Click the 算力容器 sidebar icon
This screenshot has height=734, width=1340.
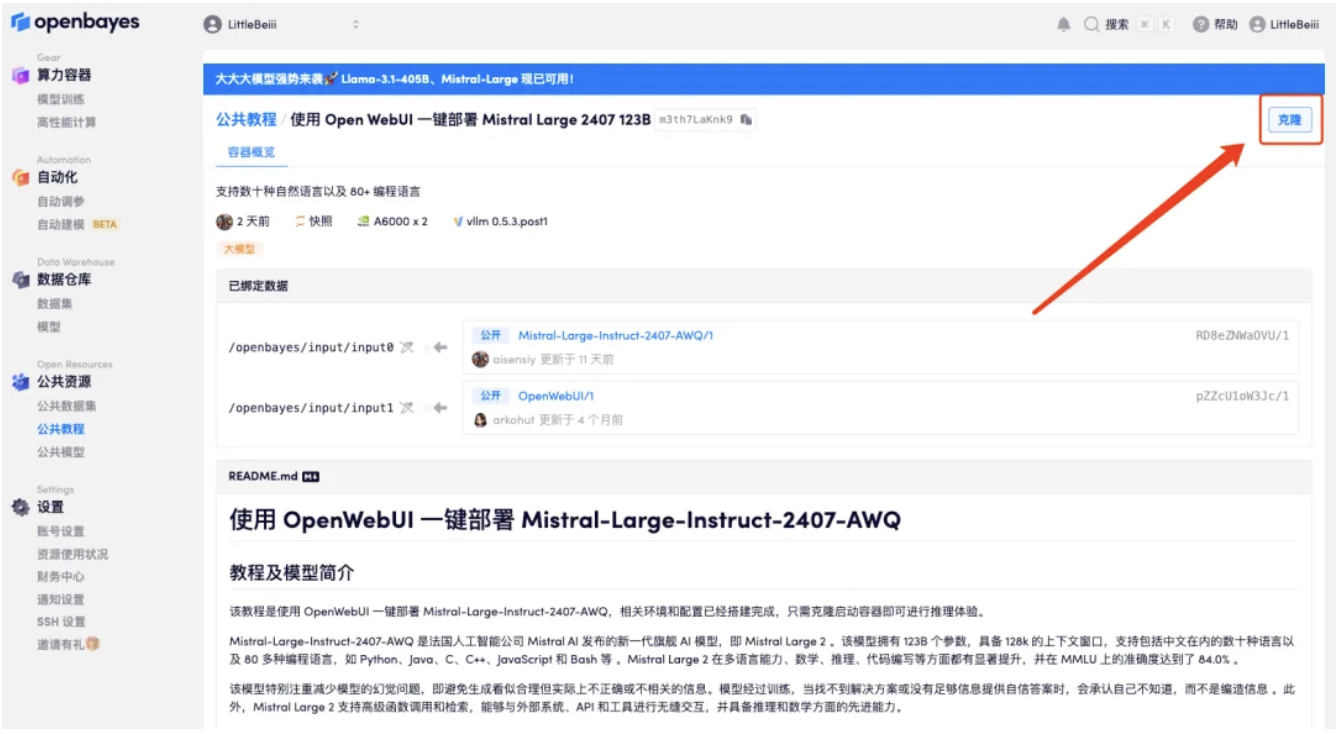coord(20,75)
